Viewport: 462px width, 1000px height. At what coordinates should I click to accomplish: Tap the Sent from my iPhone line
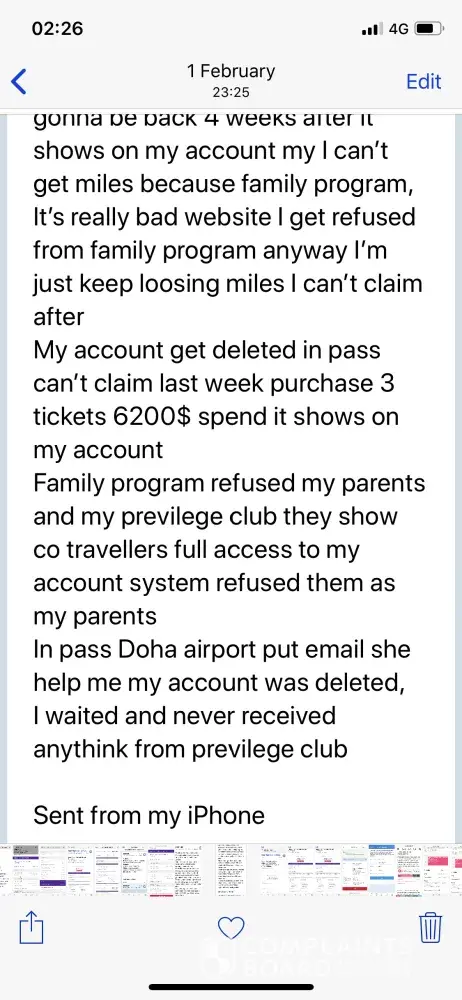point(149,815)
